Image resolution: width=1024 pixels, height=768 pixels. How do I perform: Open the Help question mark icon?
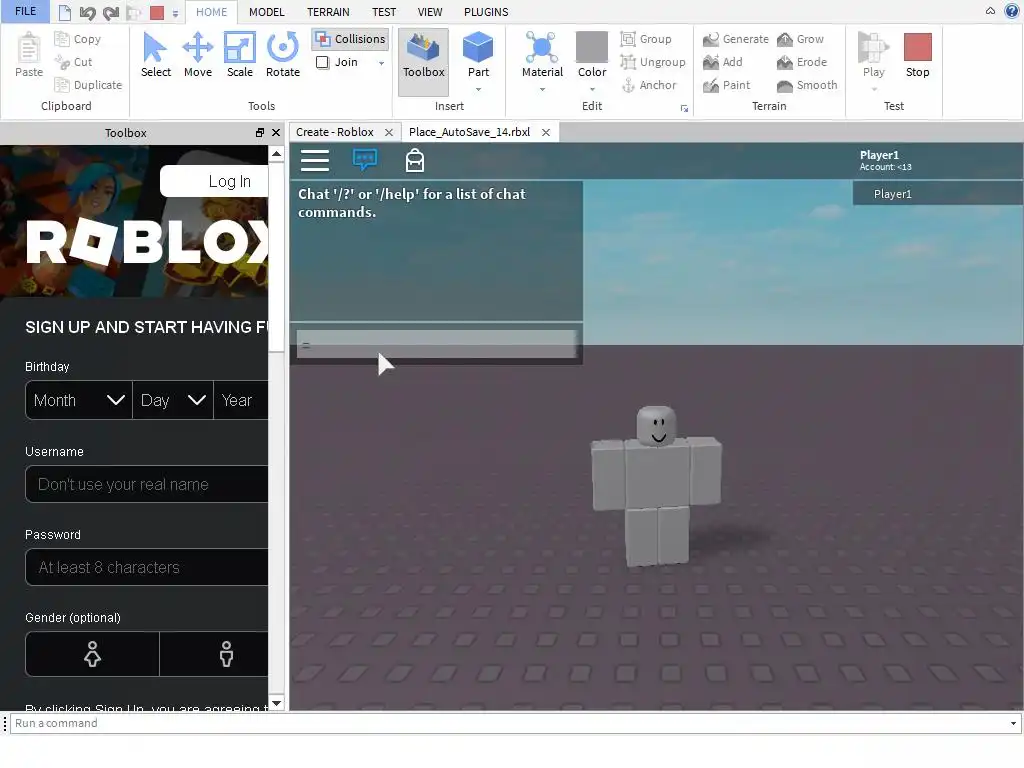pos(1012,11)
